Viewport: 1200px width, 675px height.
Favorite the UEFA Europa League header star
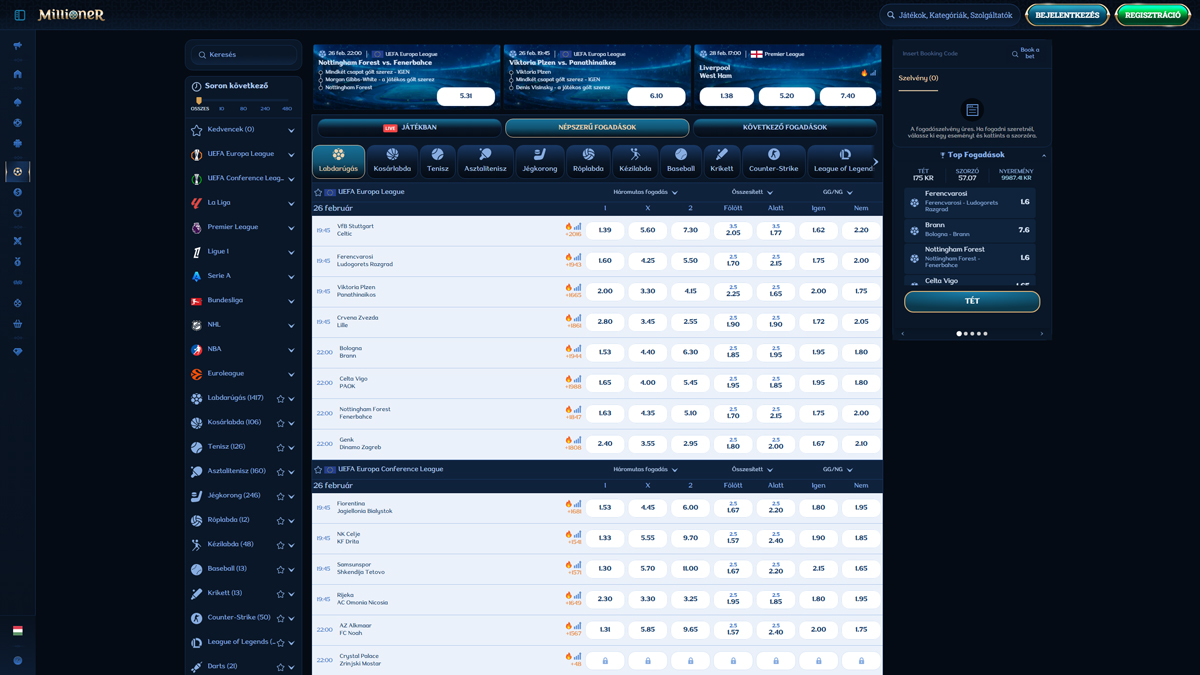click(319, 192)
